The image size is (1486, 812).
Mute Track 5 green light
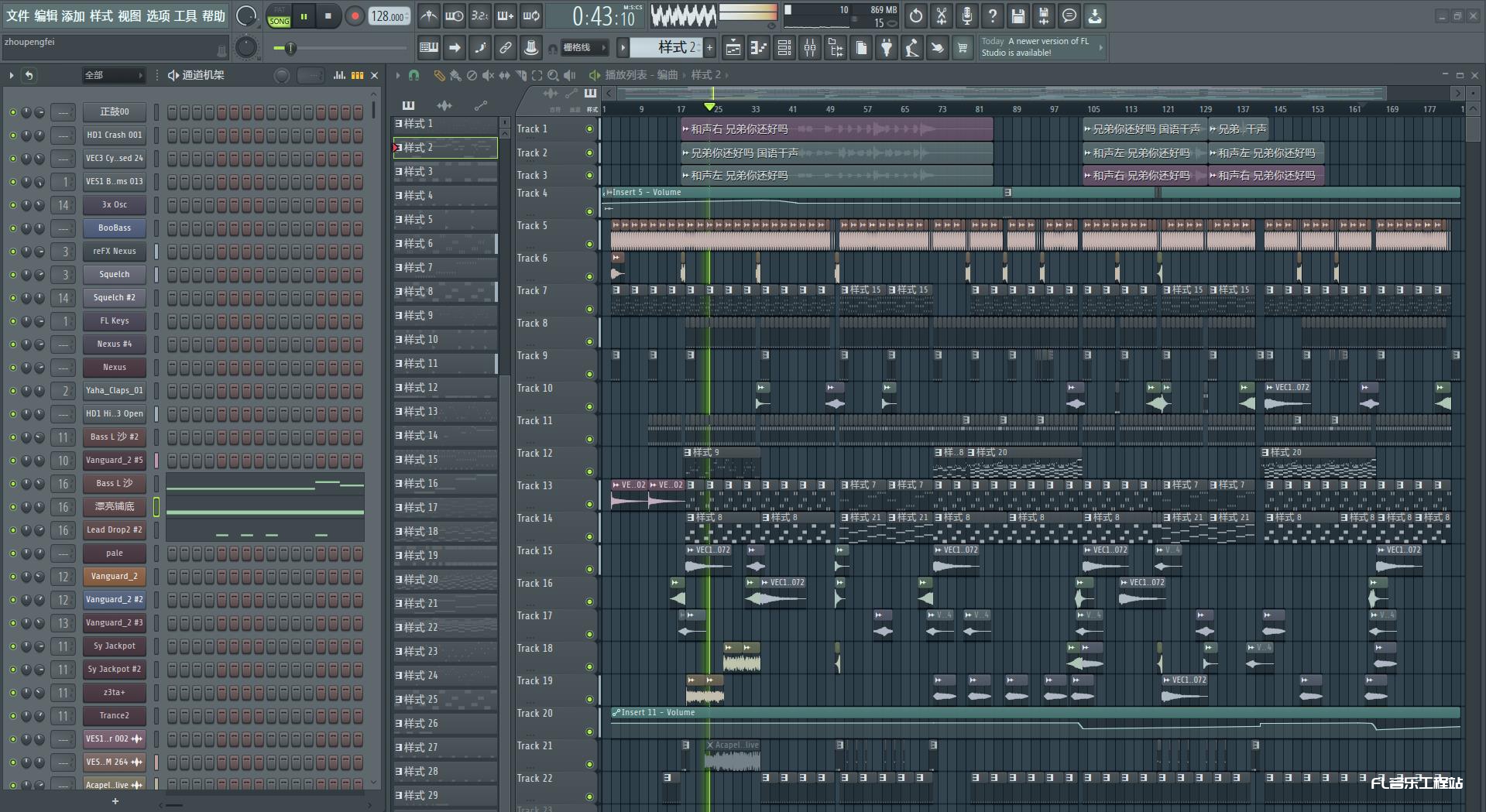tap(589, 244)
